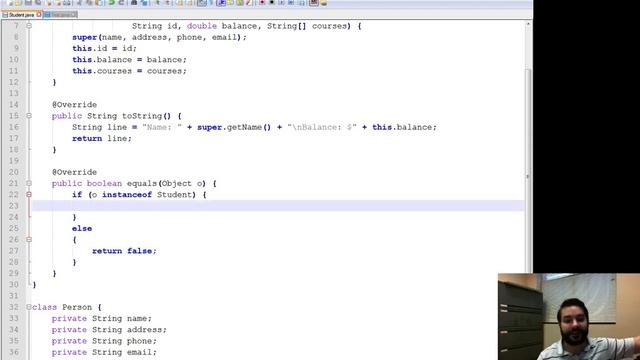Viewport: 640px width, 360px height.
Task: Click 'private String address;' on line 34
Action: coord(109,330)
